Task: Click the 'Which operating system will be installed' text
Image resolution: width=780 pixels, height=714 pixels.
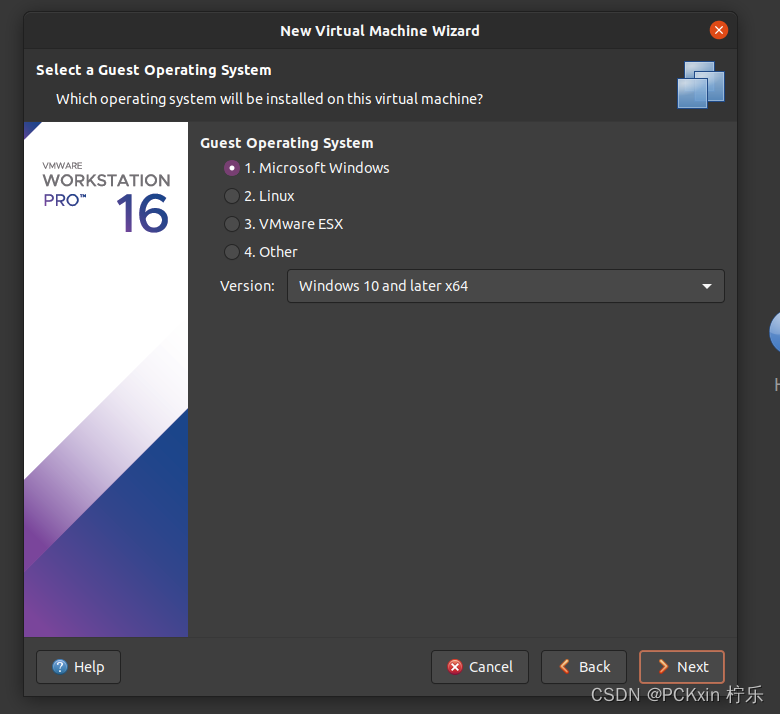Action: [x=269, y=99]
